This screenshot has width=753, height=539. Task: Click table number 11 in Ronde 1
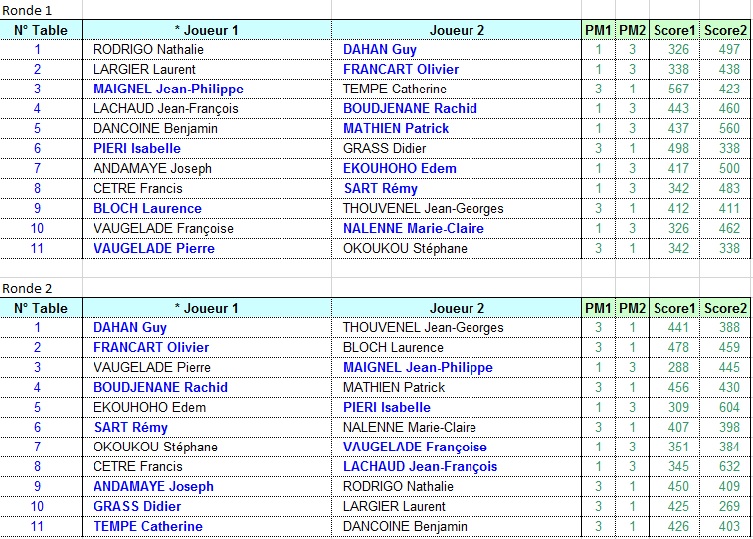pos(37,248)
